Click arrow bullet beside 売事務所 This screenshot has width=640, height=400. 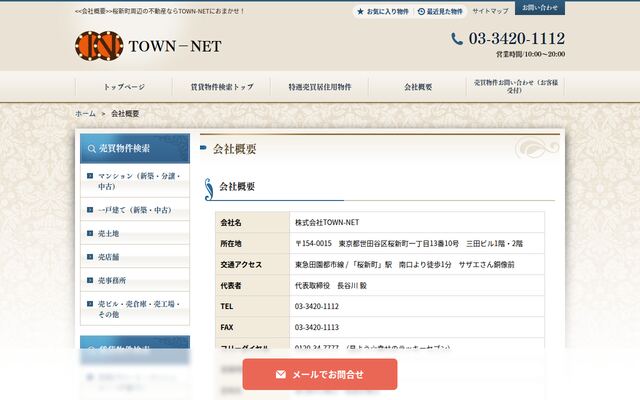[x=90, y=280]
